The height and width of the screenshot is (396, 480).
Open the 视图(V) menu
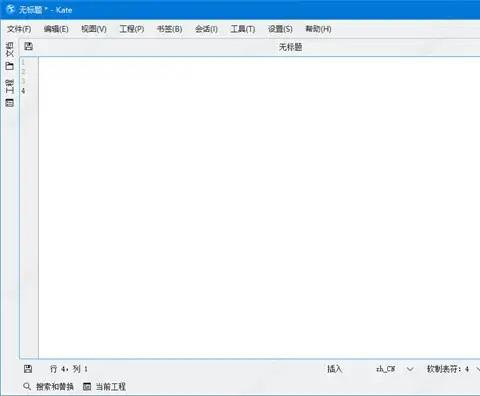94,29
